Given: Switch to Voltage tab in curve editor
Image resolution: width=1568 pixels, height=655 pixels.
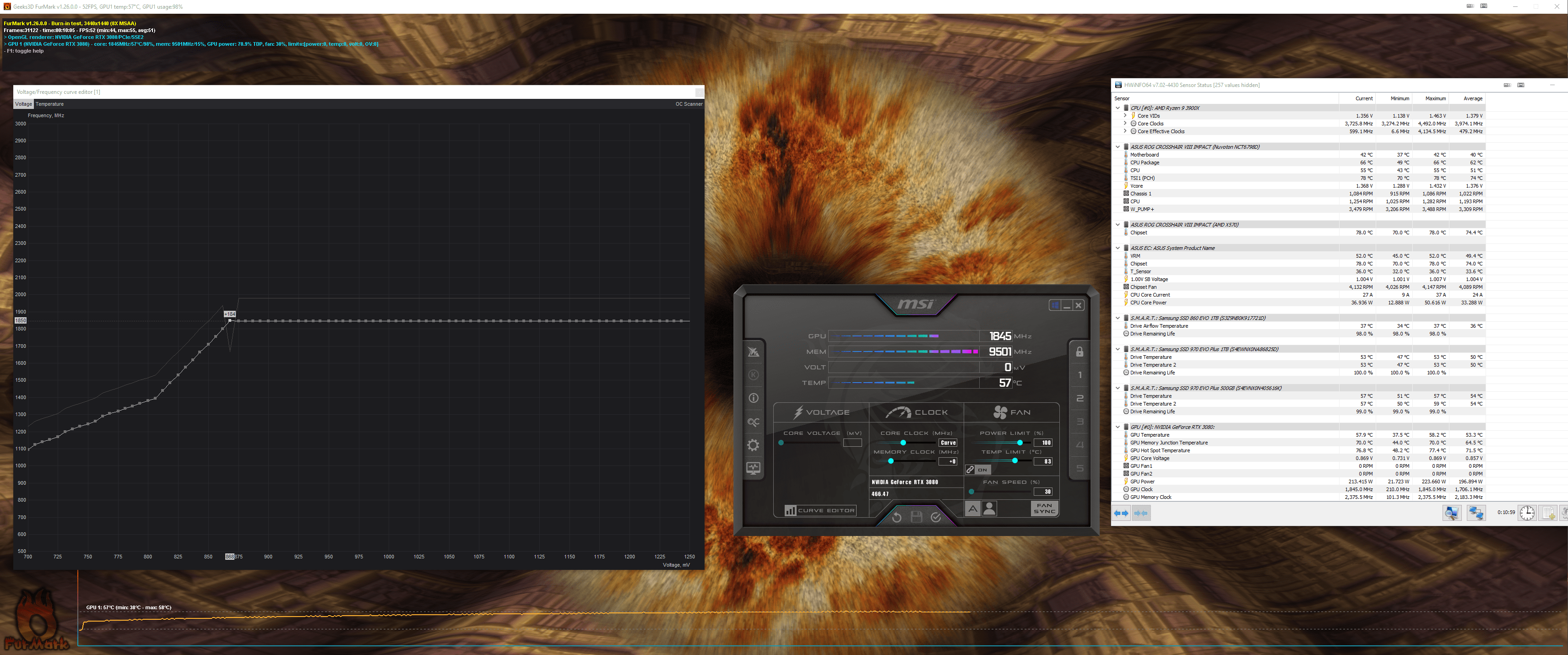Looking at the screenshot, I should (x=24, y=104).
